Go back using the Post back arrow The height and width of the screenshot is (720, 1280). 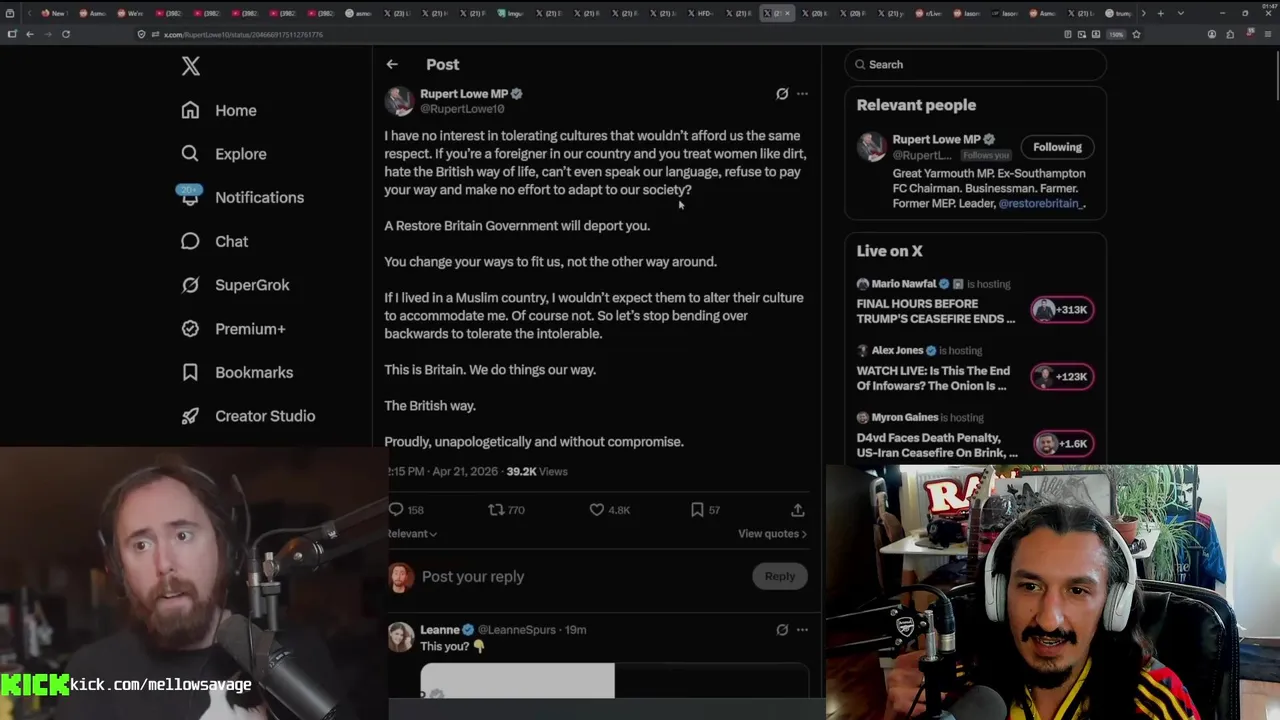[392, 64]
